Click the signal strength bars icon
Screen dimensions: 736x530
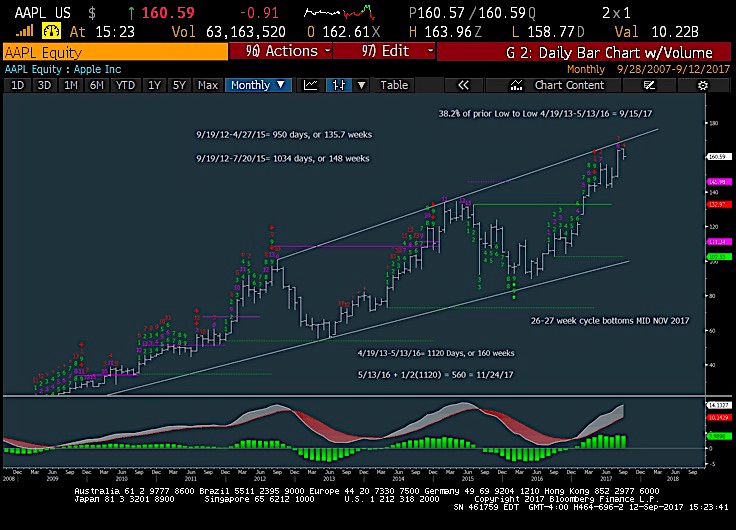24,31
